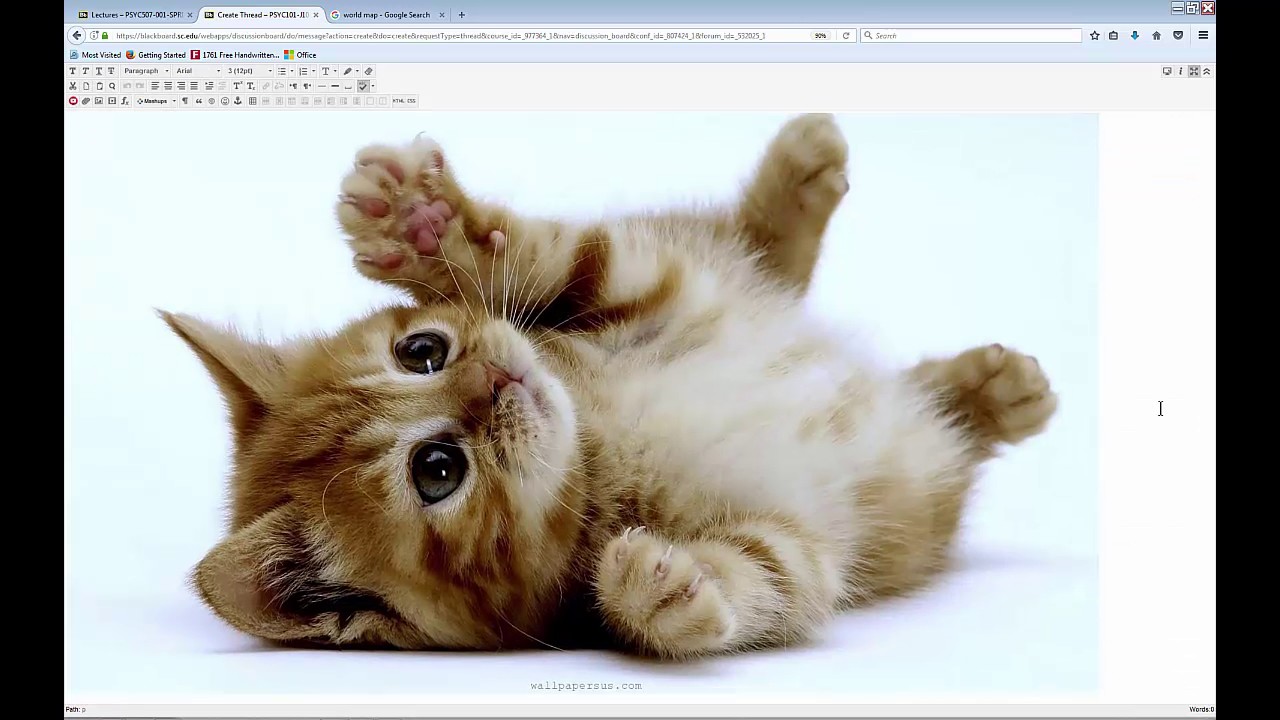
Task: Expand bullet list style options arrow
Action: pyautogui.click(x=291, y=71)
